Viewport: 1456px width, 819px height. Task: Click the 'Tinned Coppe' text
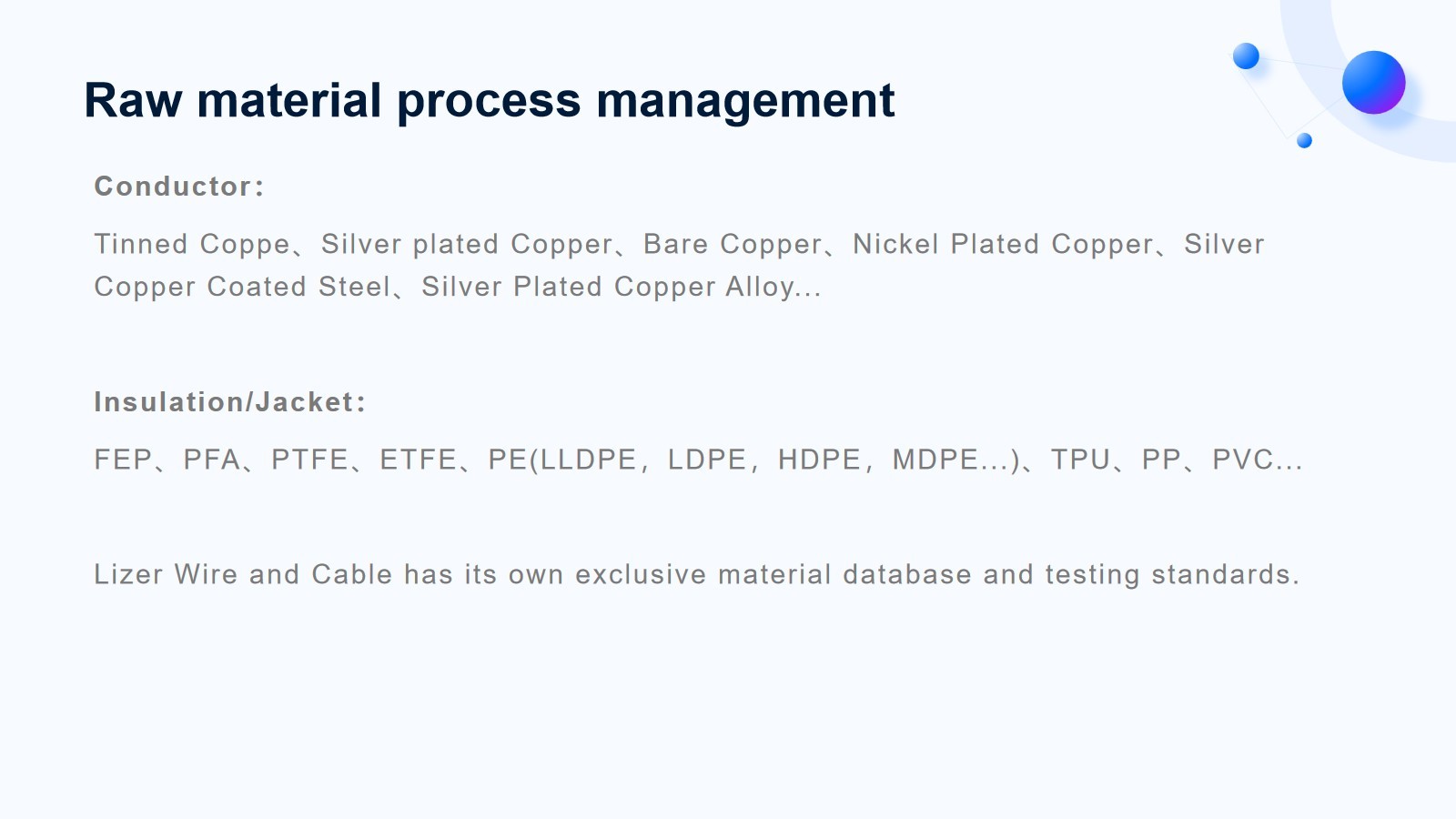(192, 245)
